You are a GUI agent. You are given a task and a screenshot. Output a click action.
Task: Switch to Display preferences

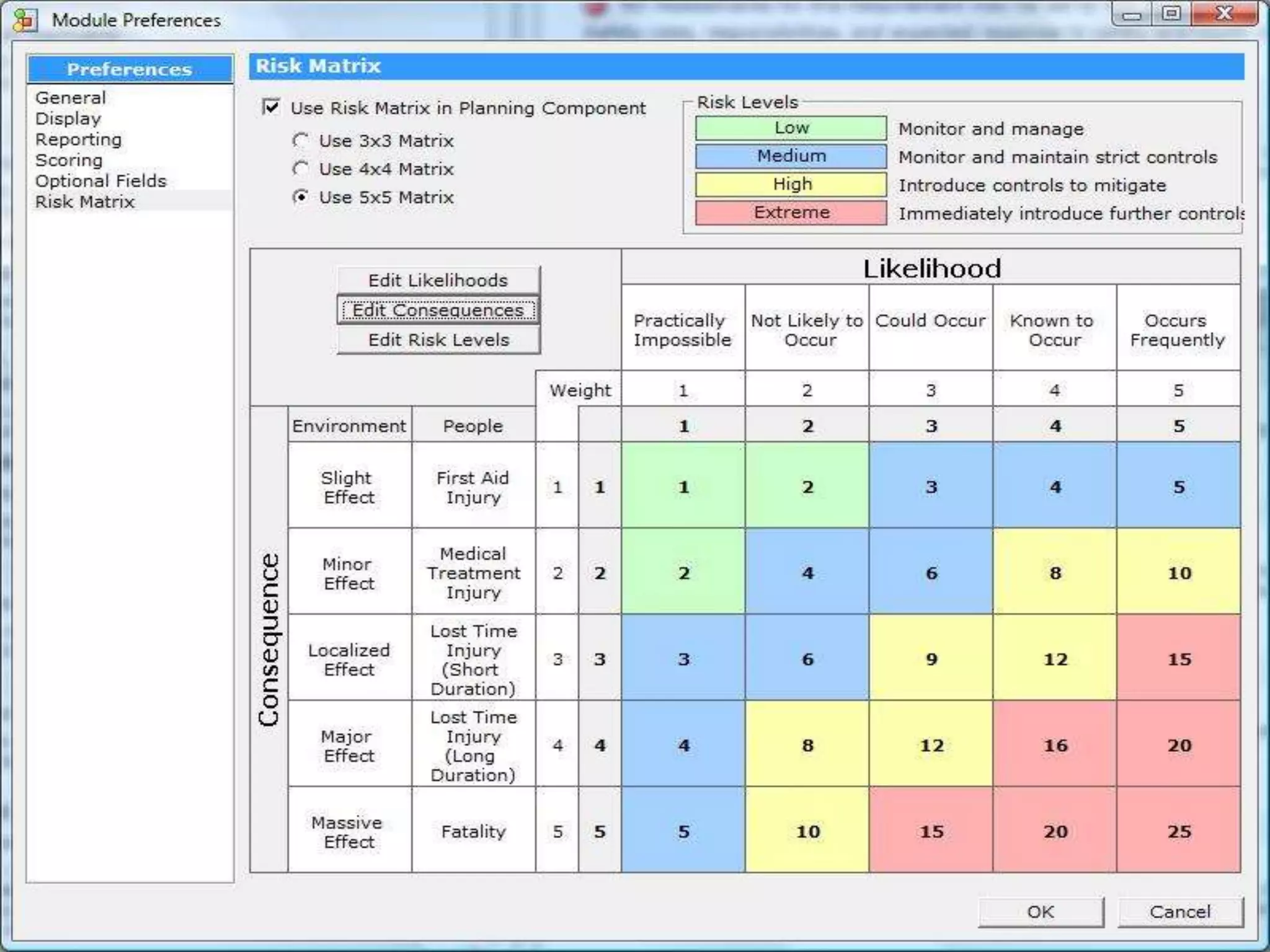[x=68, y=118]
